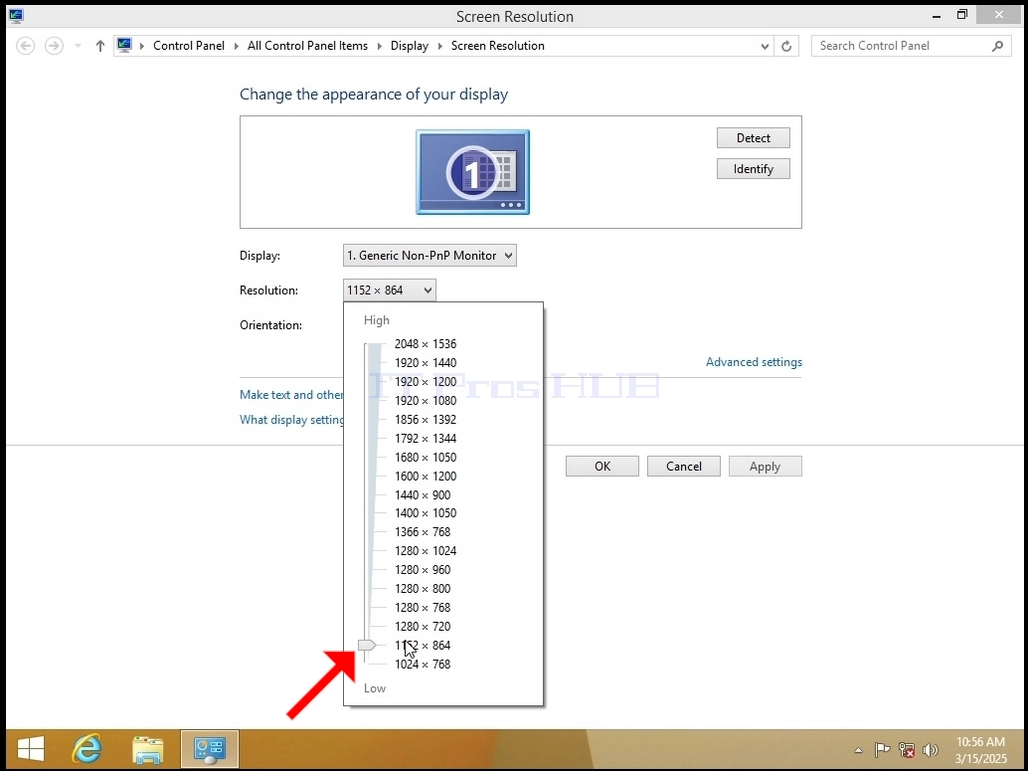Screen dimensions: 1028x771
Task: Click the Cancel button
Action: click(x=684, y=466)
